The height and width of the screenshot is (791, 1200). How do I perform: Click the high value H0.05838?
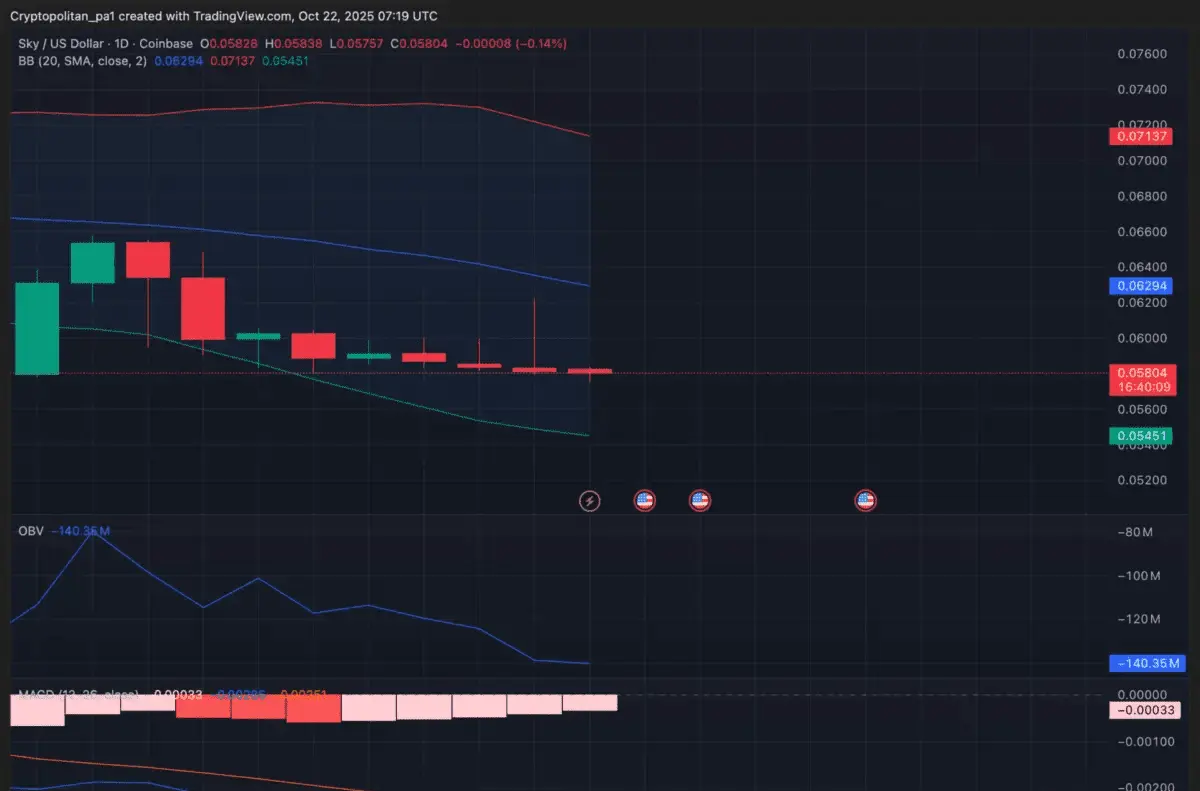(294, 44)
